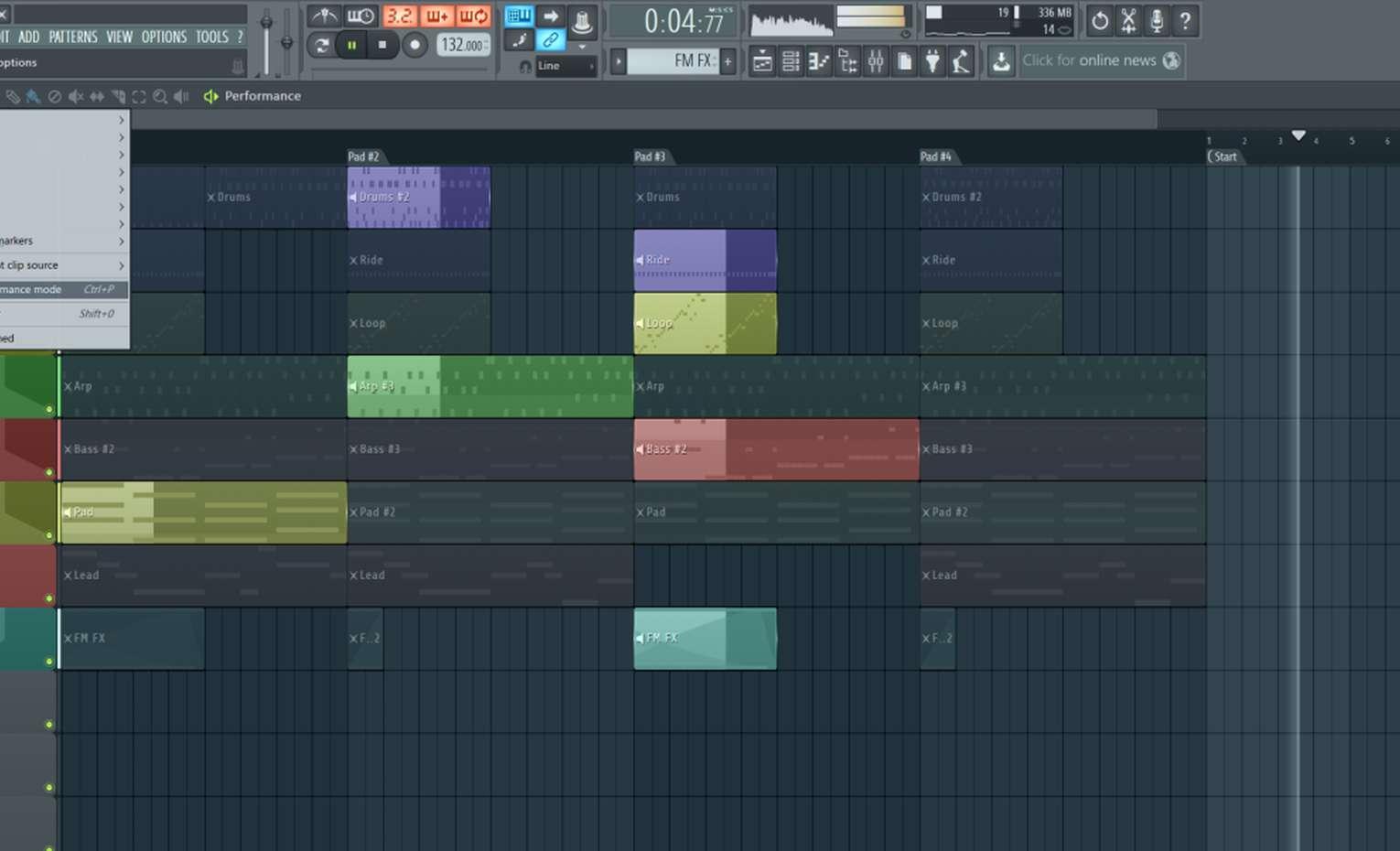The image size is (1400, 851).
Task: Toggle typing keyboard to piano icon
Action: [x=519, y=16]
